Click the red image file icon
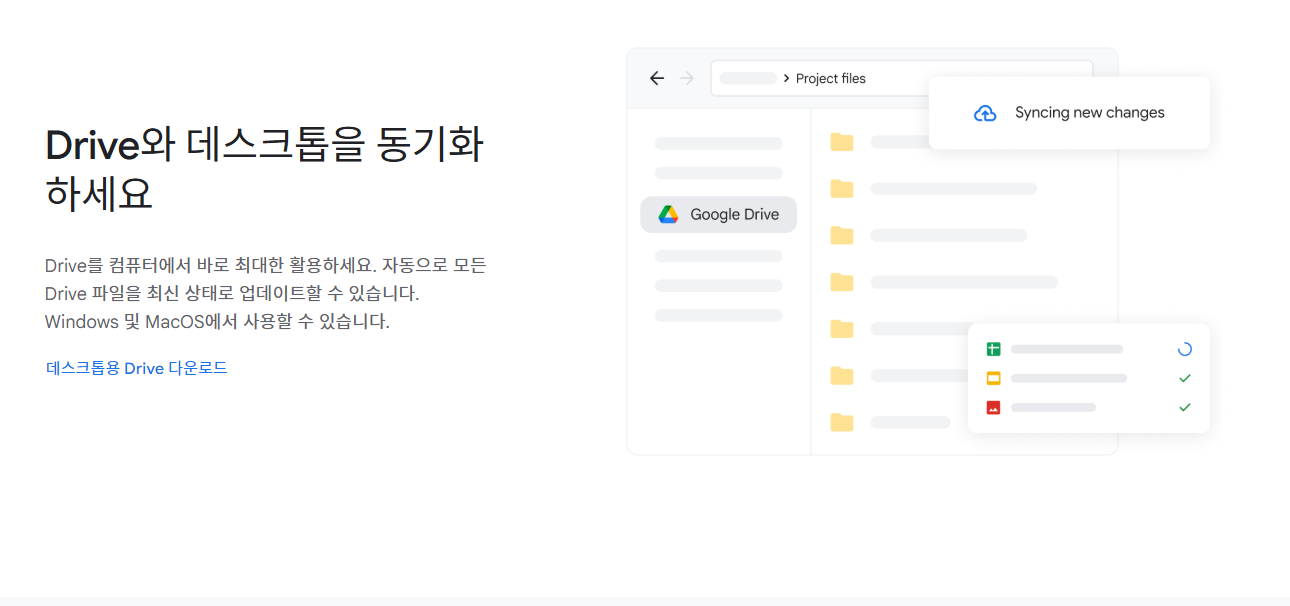The height and width of the screenshot is (606, 1290). coord(993,407)
